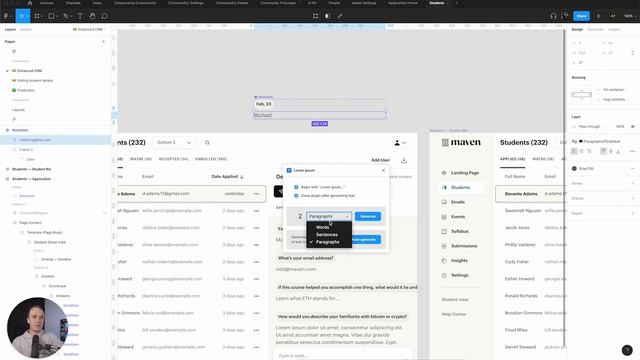
Task: Close the Lorem ipsum plugin dialog
Action: coord(383,170)
